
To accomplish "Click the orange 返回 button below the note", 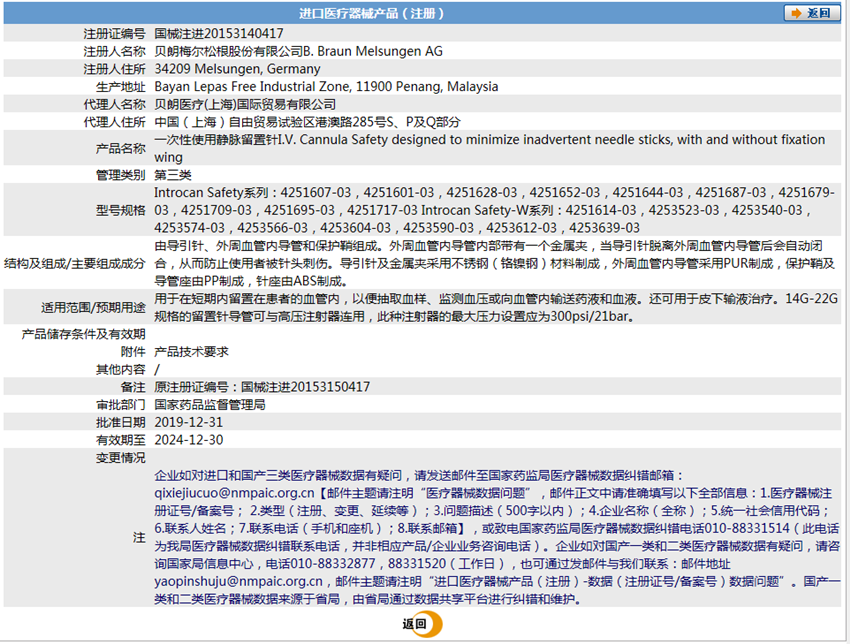I will 422,624.
